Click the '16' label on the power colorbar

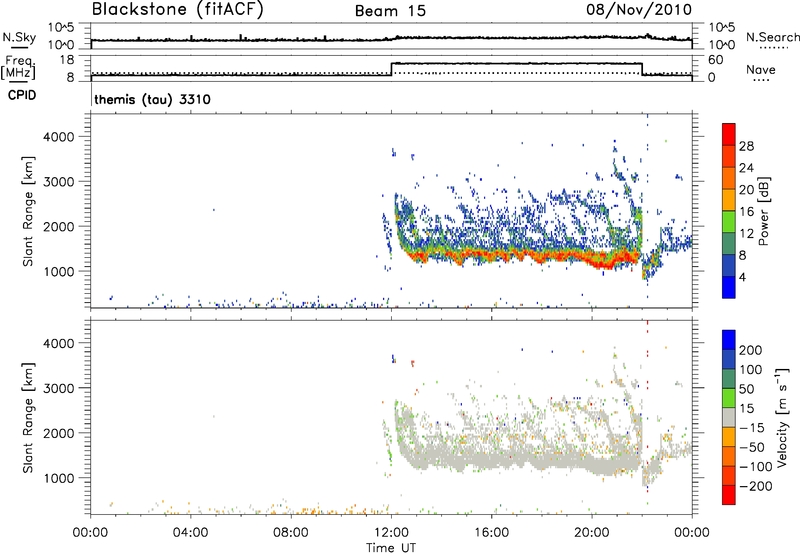[746, 212]
